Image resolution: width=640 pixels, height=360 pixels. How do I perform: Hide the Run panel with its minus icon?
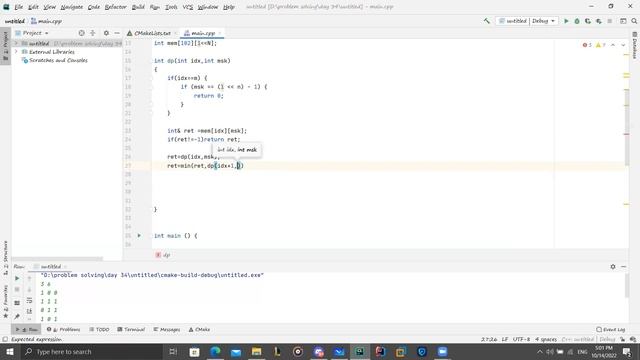pyautogui.click(x=623, y=267)
